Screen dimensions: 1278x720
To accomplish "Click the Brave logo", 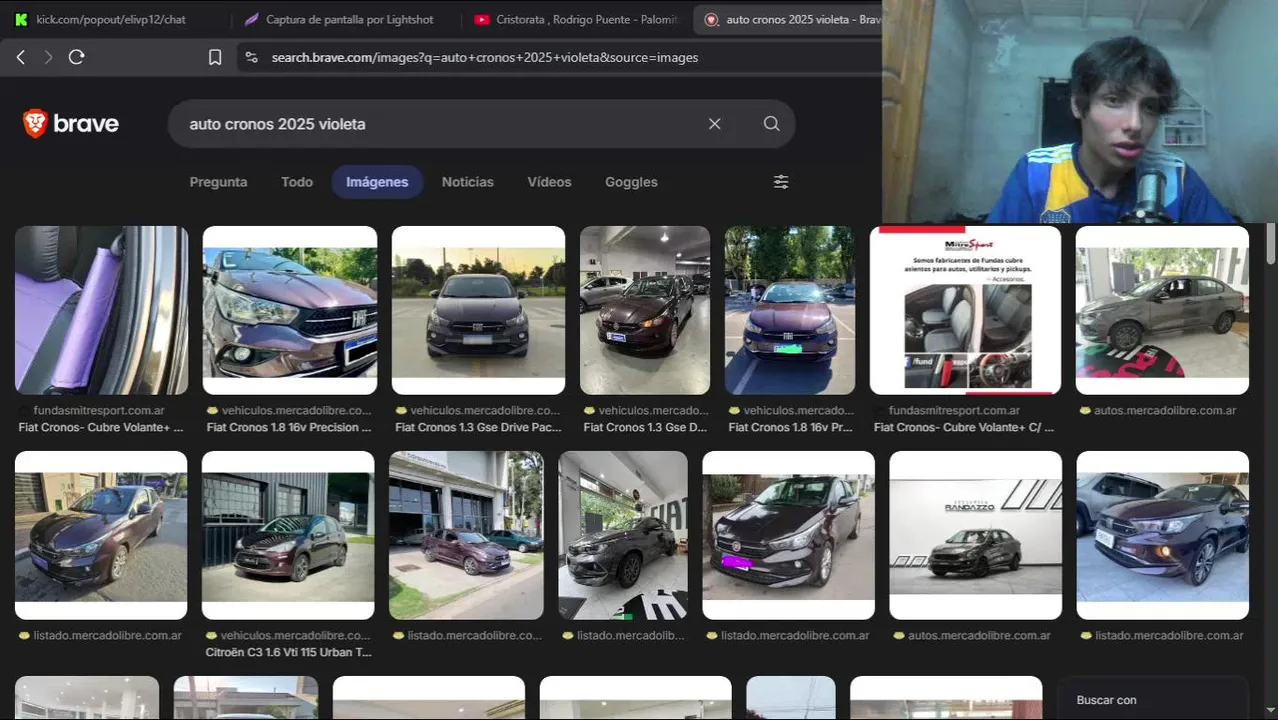I will (x=71, y=124).
